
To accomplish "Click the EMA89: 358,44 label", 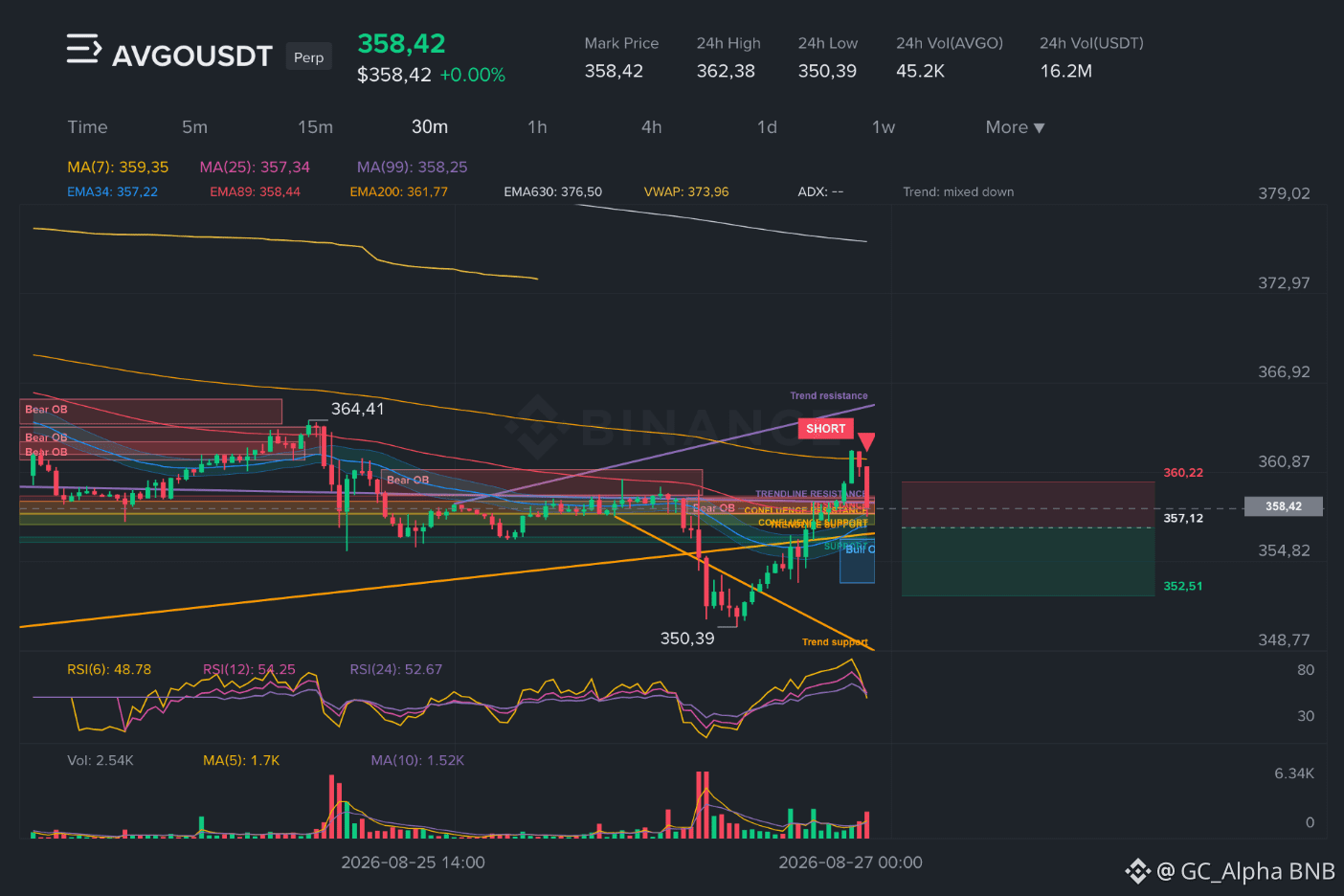I will [x=255, y=191].
